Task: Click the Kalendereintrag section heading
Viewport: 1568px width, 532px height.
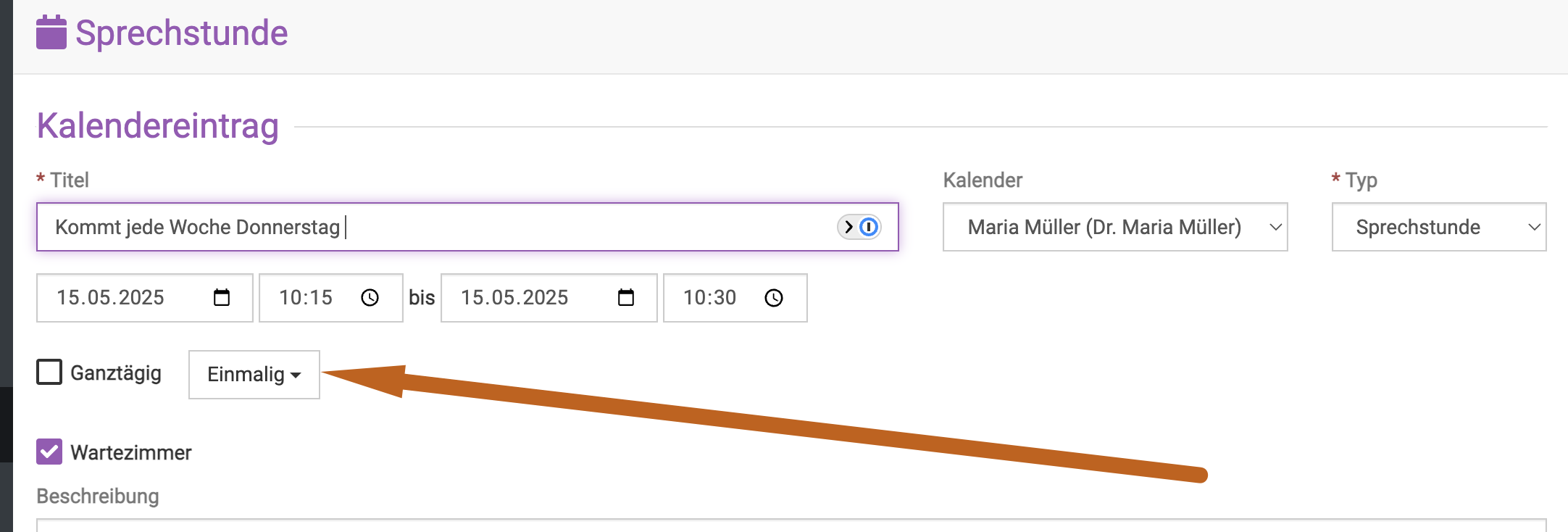Action: point(158,126)
